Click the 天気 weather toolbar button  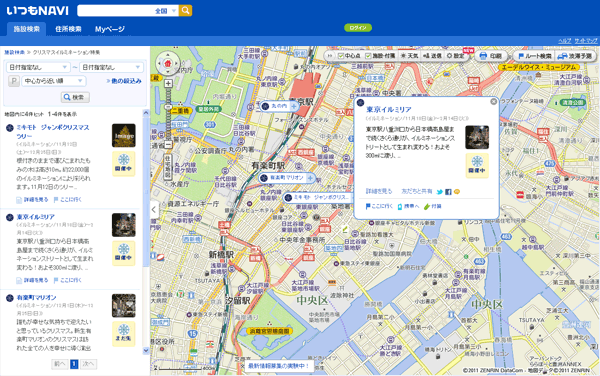pyautogui.click(x=409, y=56)
